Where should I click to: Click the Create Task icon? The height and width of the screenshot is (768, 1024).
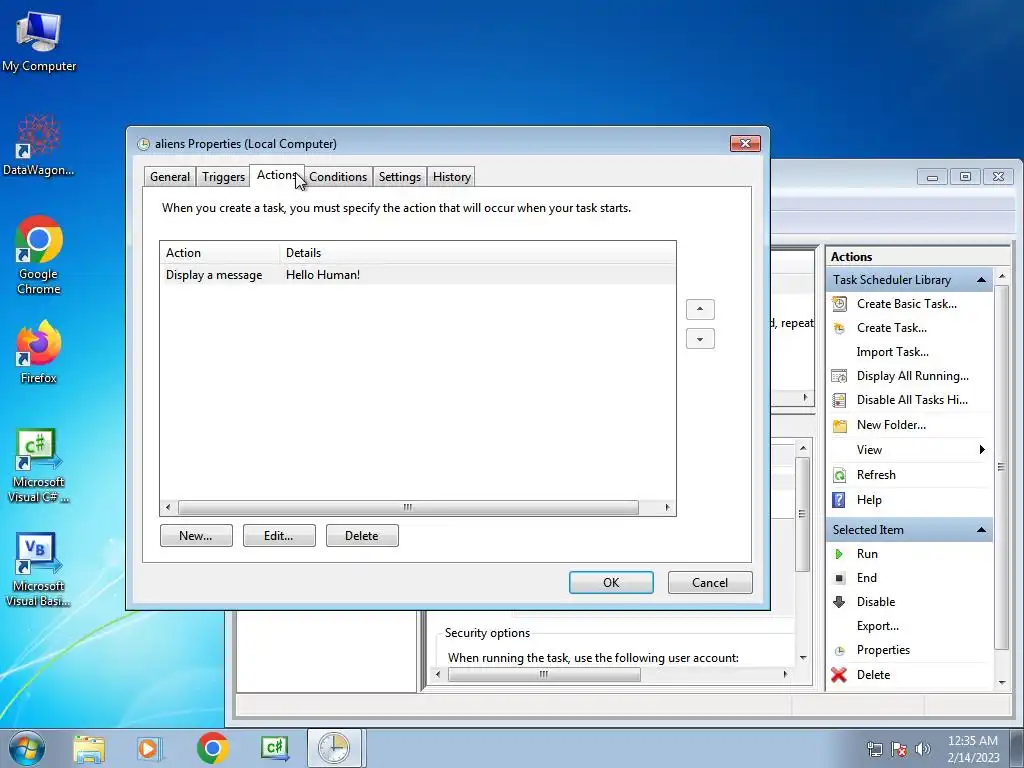click(839, 328)
